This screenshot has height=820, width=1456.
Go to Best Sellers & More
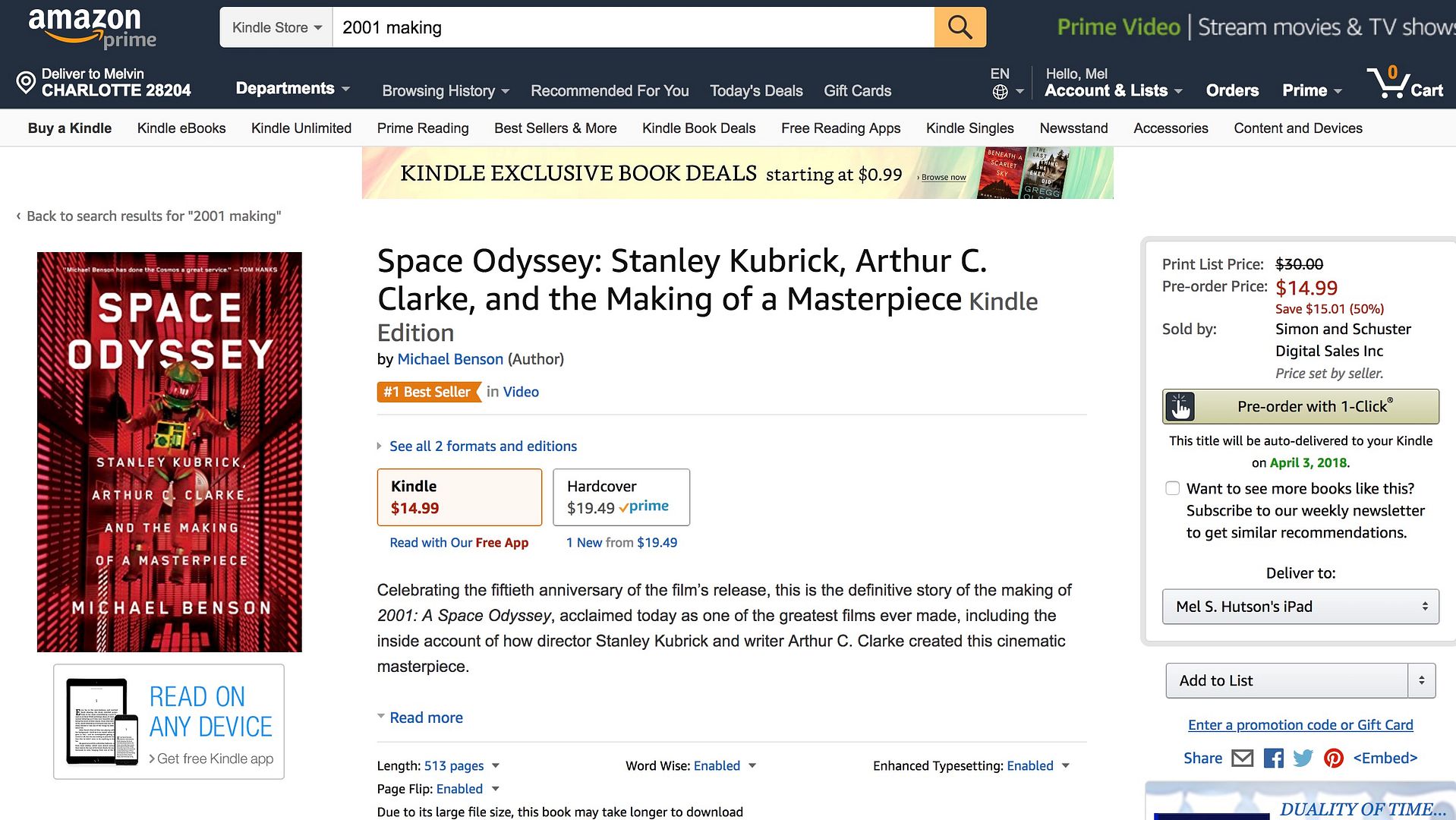(x=555, y=128)
